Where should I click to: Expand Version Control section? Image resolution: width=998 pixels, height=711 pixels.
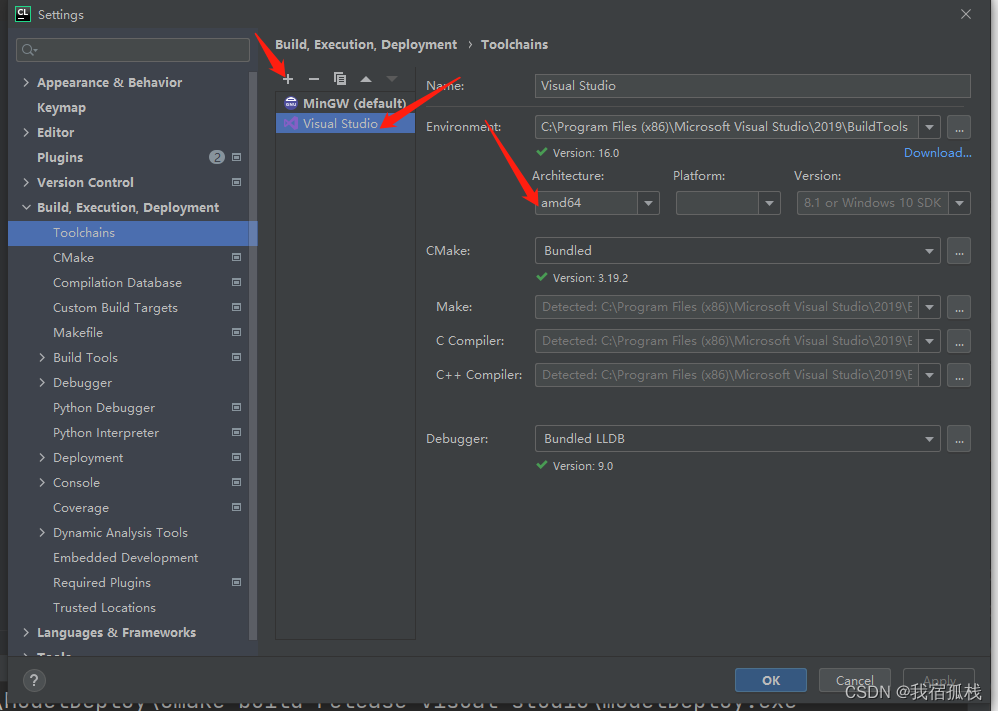coord(26,182)
